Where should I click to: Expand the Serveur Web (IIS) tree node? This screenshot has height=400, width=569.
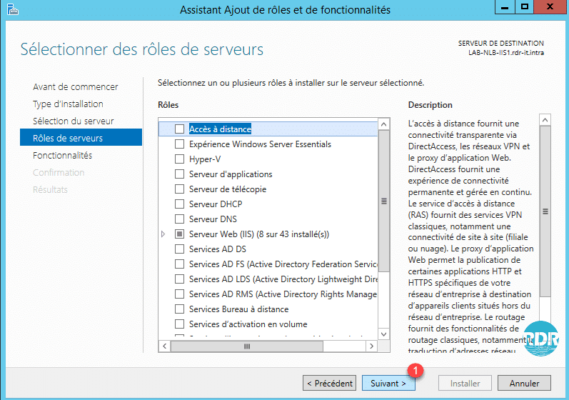[x=163, y=234]
